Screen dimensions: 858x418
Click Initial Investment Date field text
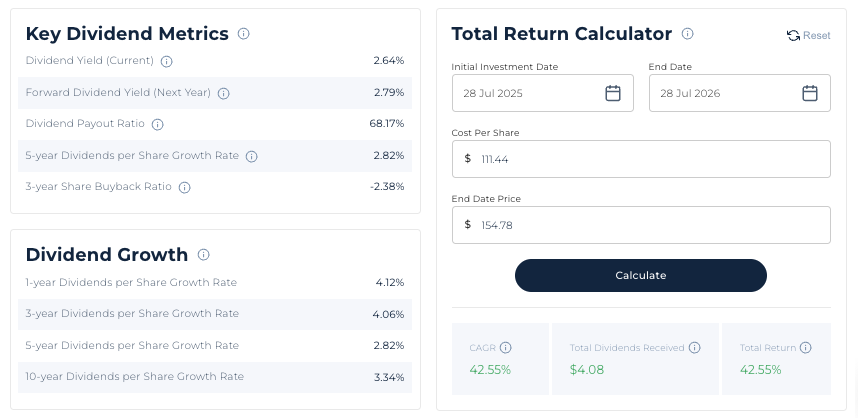[492, 93]
